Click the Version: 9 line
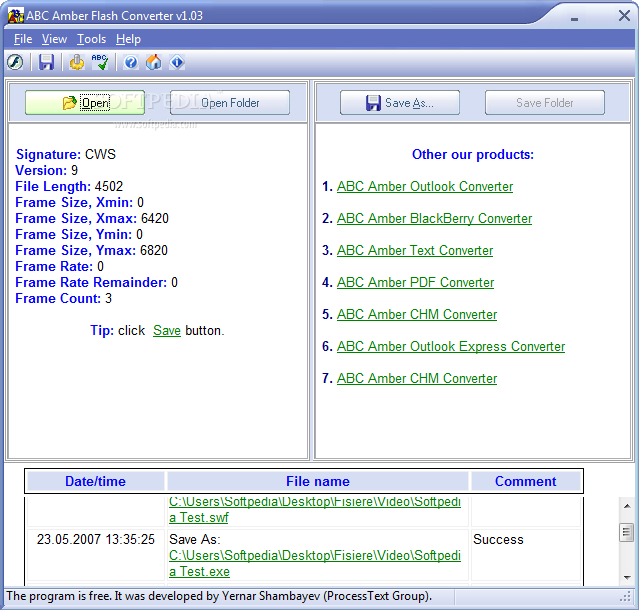 tap(46, 170)
